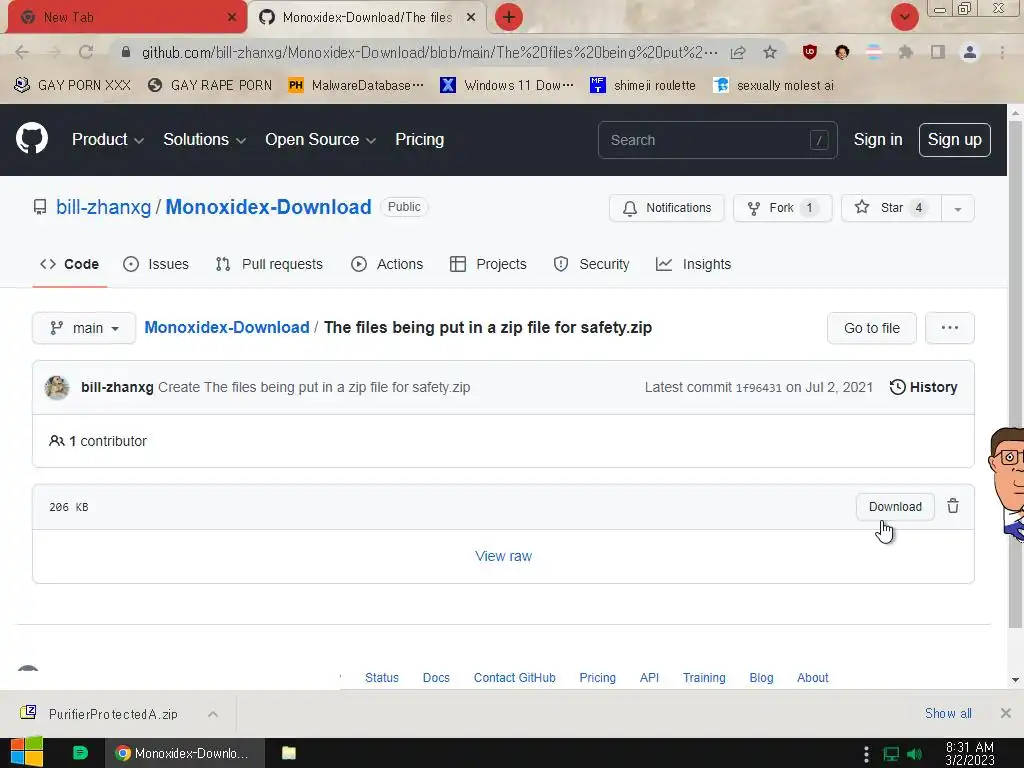
Task: Go back with browser back arrow
Action: (22, 52)
